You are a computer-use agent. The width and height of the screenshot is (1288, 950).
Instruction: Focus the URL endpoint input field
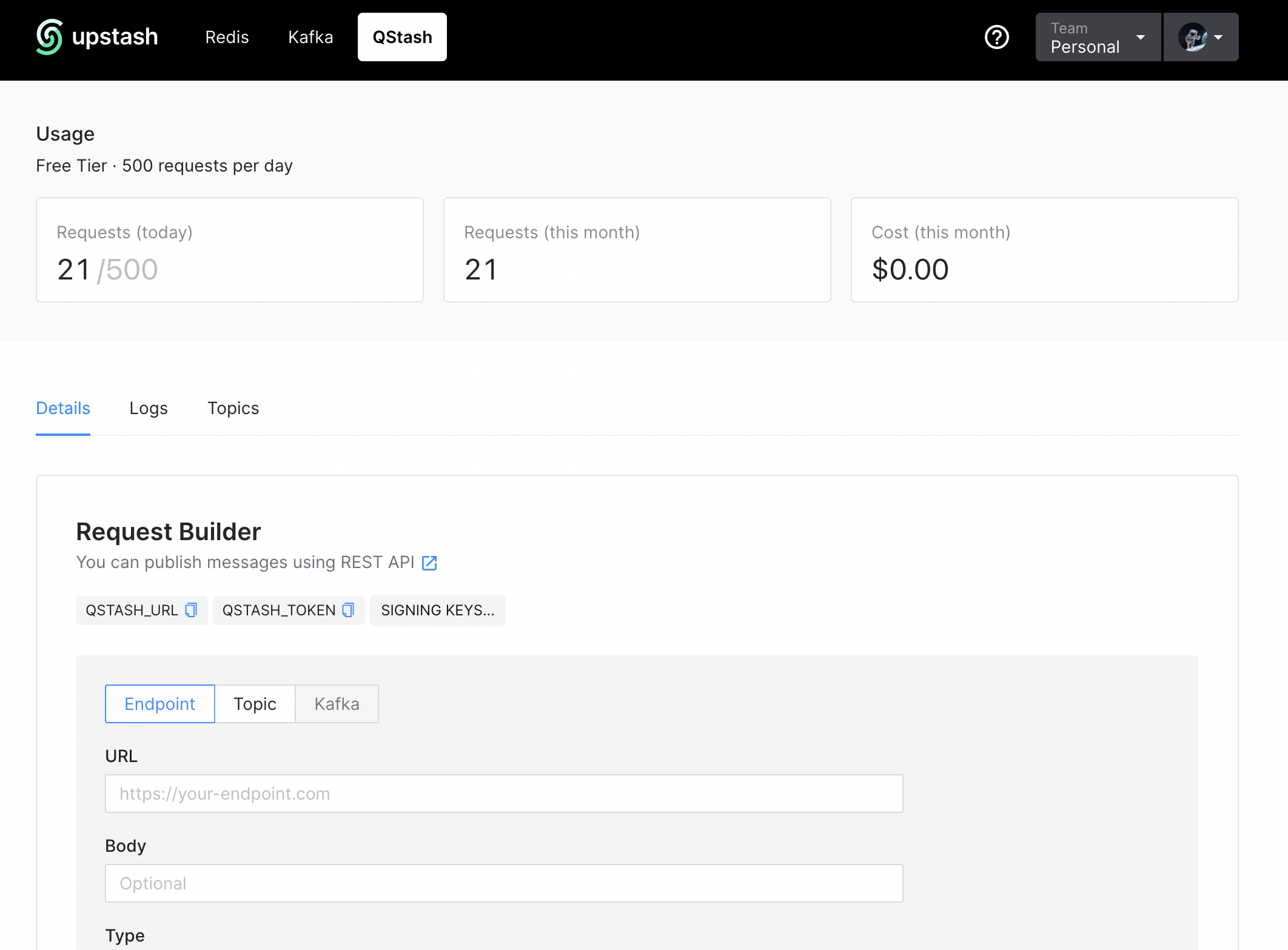(503, 794)
